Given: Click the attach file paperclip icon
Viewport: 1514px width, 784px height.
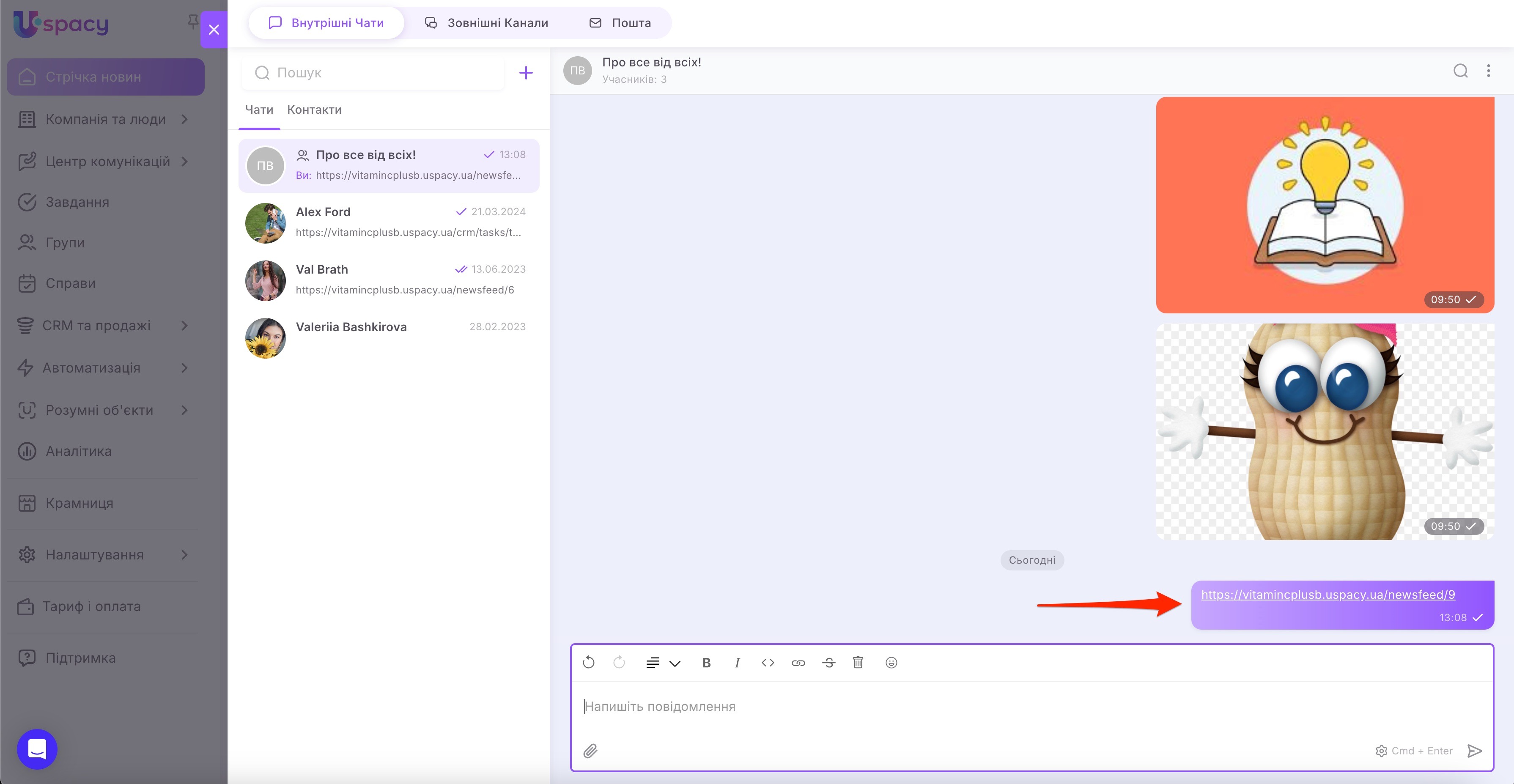Looking at the screenshot, I should click(590, 751).
